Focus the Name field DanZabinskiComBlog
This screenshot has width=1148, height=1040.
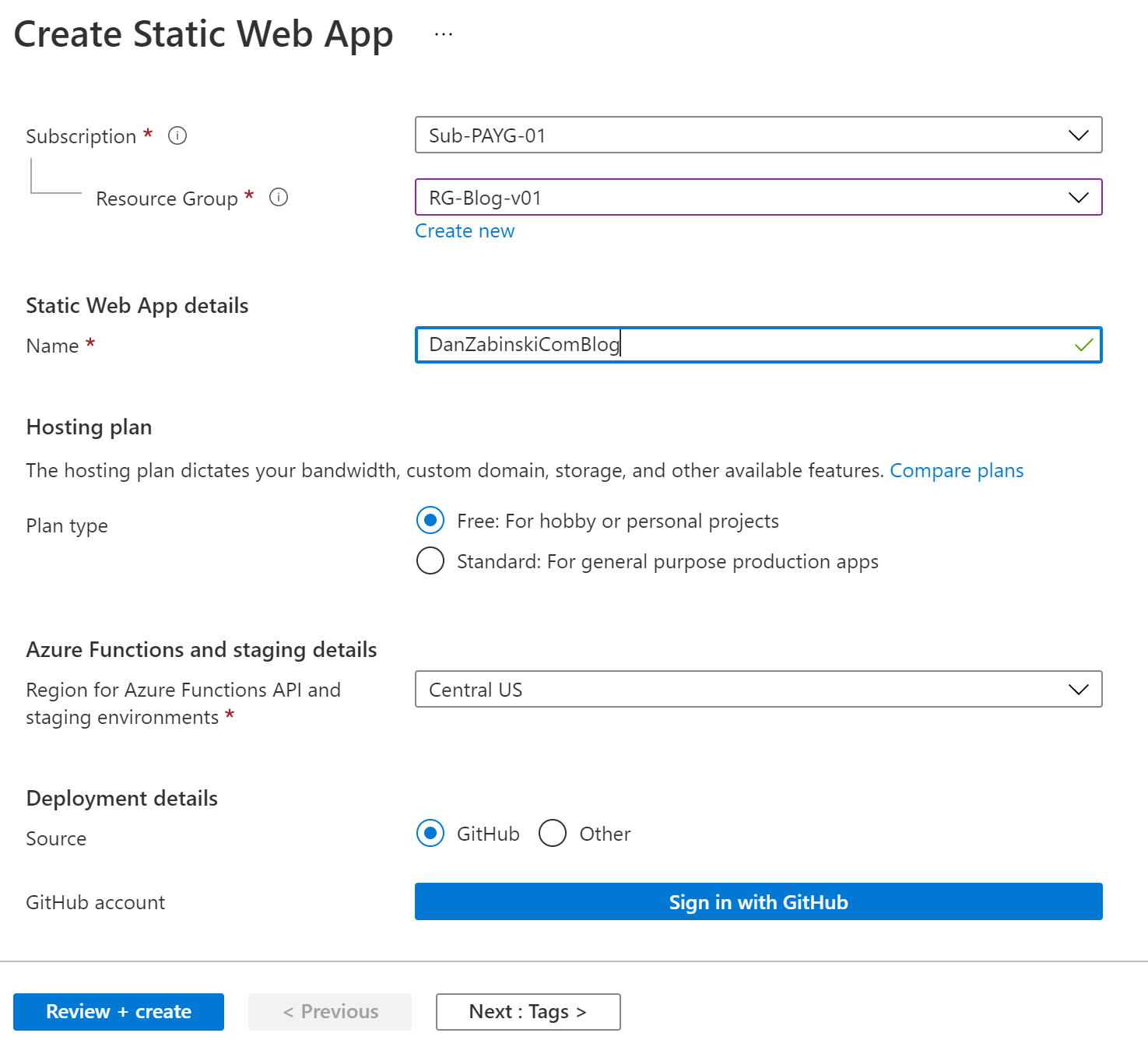tap(759, 345)
